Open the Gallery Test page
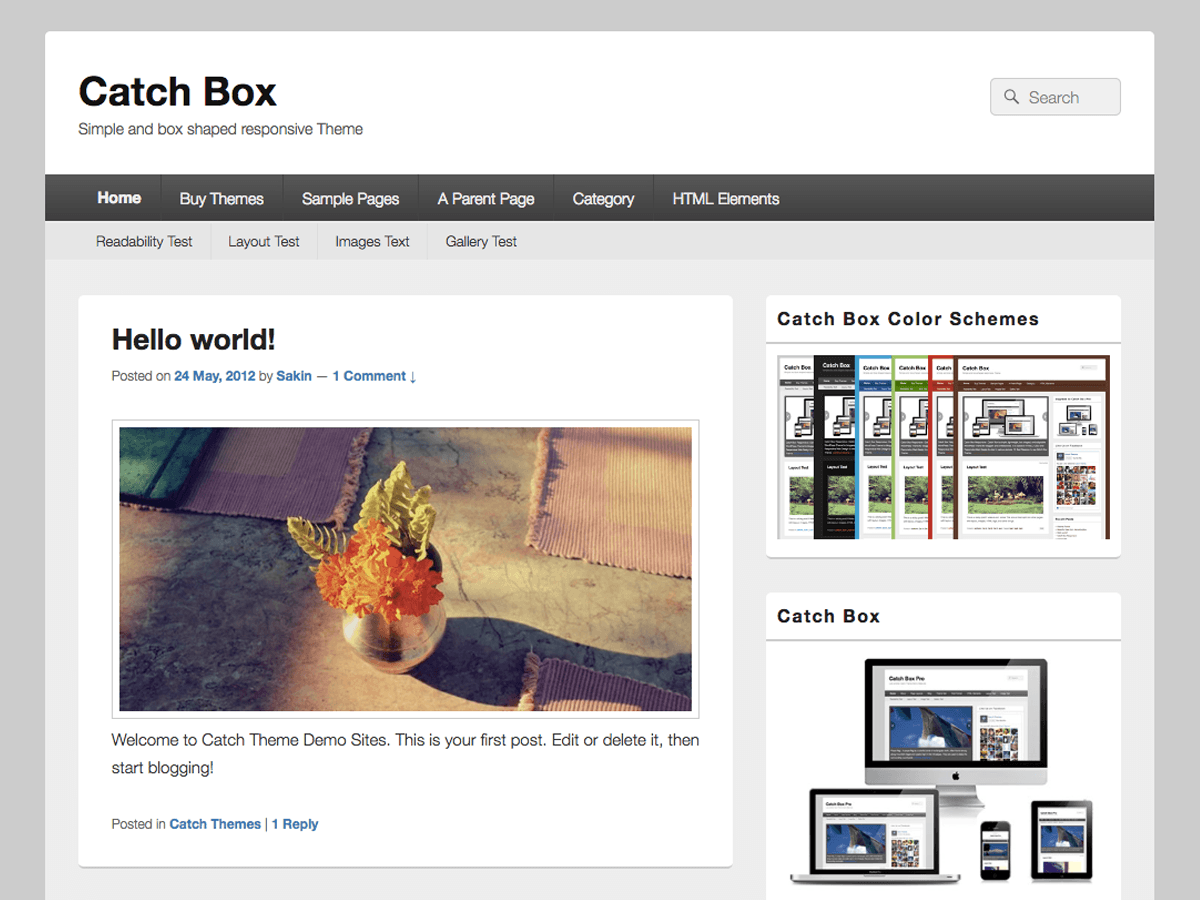This screenshot has height=900, width=1200. 480,241
